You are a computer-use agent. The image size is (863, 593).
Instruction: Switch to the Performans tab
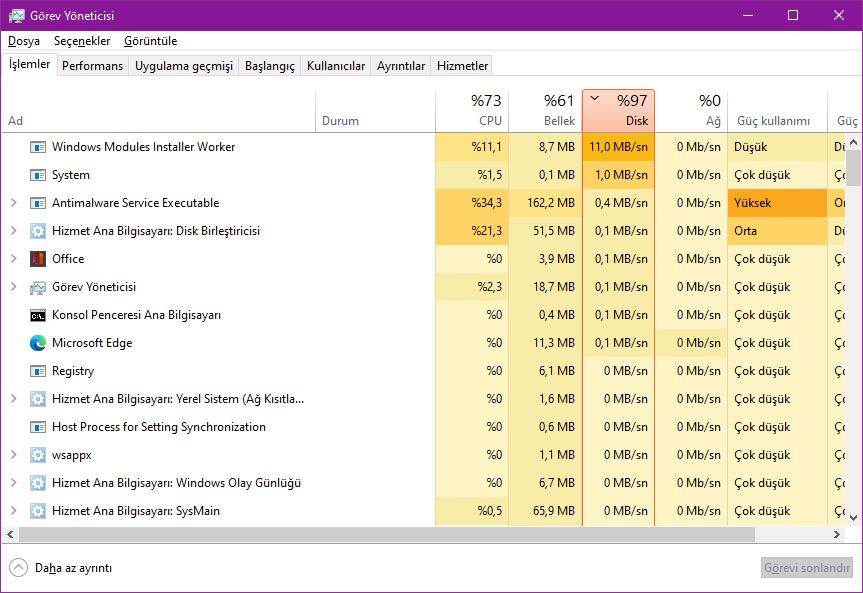coord(92,66)
